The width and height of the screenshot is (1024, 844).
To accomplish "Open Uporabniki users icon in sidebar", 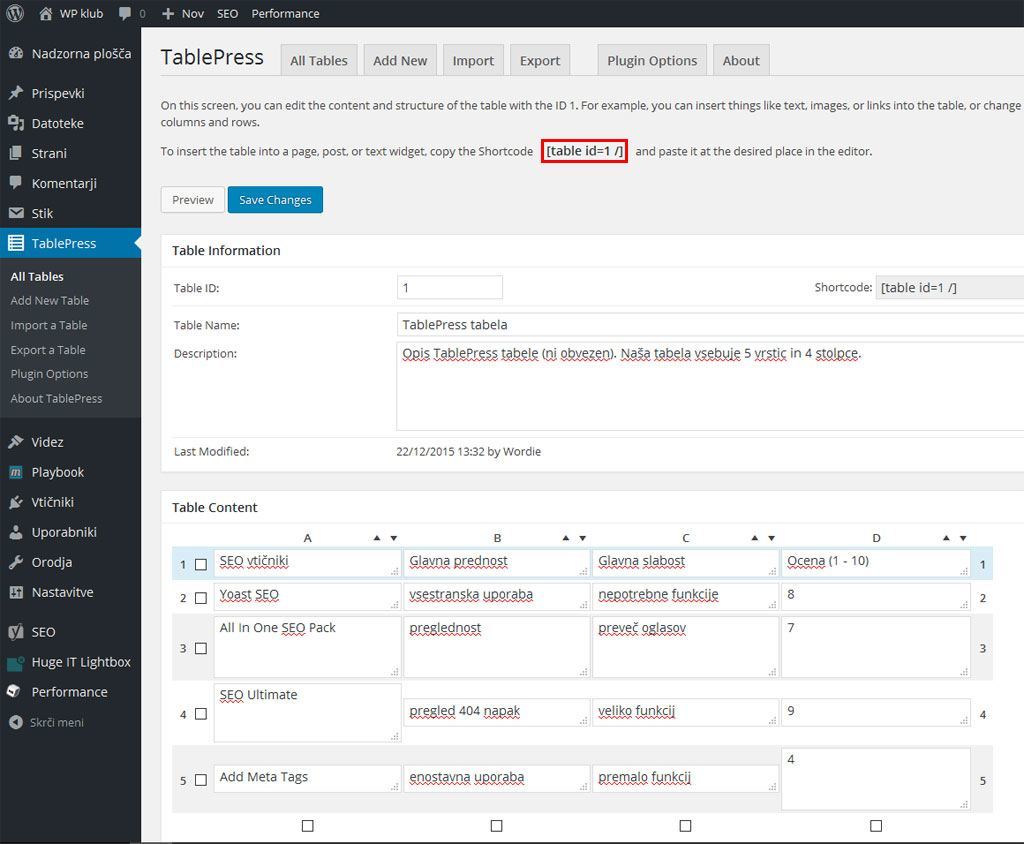I will [15, 532].
